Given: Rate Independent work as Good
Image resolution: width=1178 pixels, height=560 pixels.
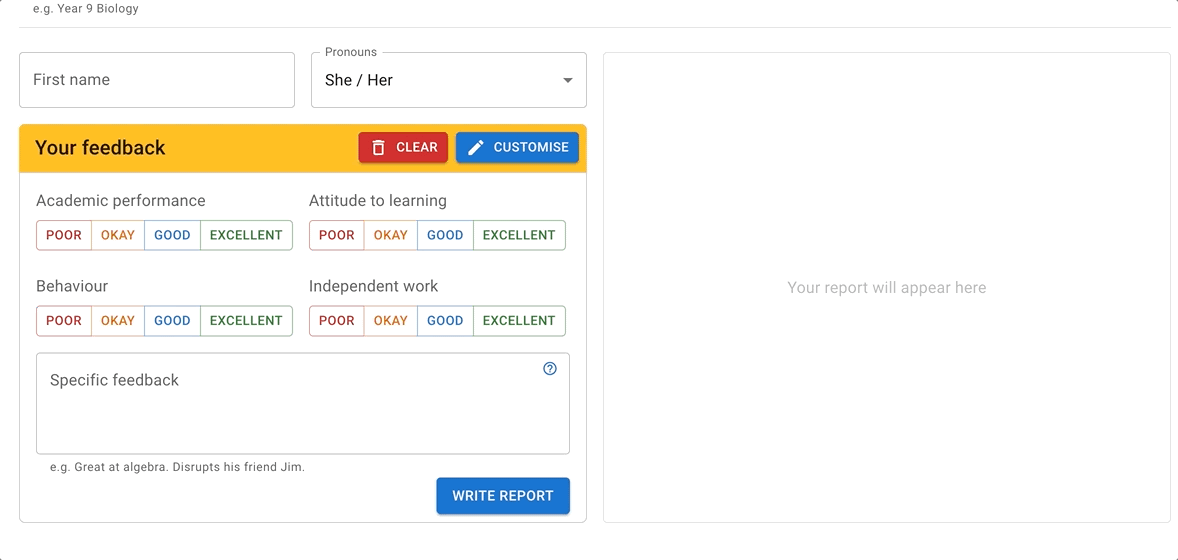Looking at the screenshot, I should [x=445, y=321].
